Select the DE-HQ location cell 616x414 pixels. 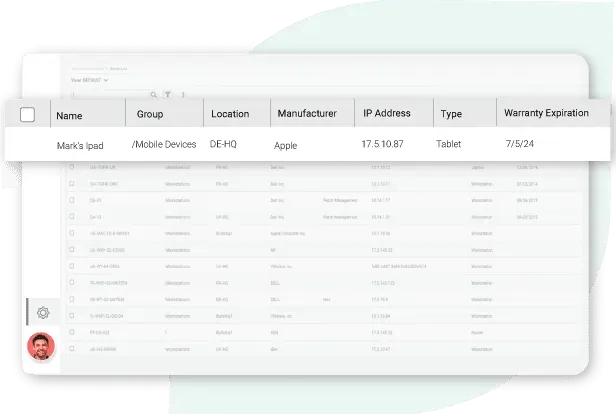click(223, 144)
